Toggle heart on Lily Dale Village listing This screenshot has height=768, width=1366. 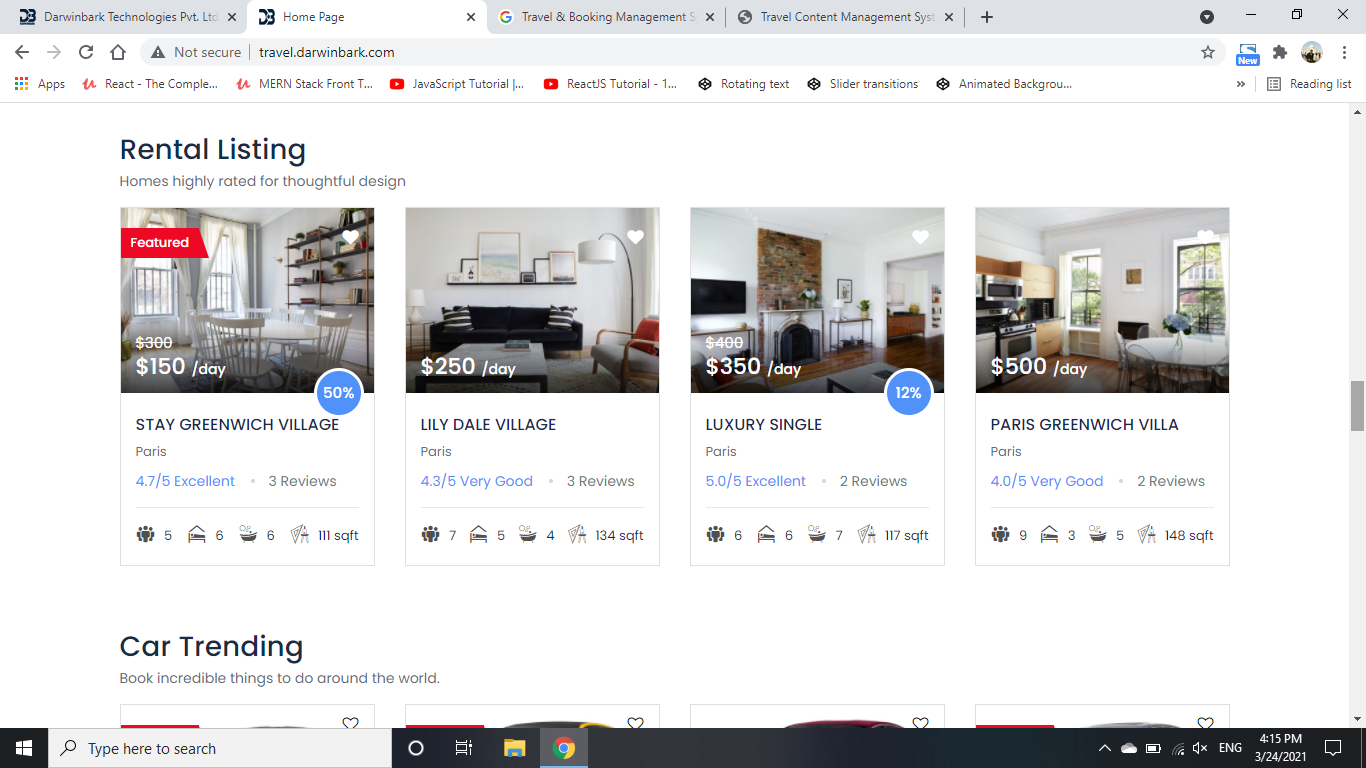[635, 237]
